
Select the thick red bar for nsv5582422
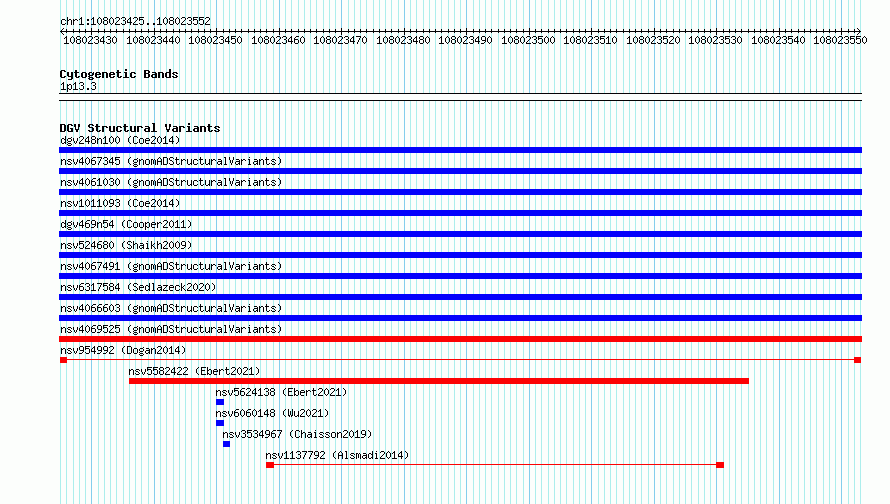[439, 381]
